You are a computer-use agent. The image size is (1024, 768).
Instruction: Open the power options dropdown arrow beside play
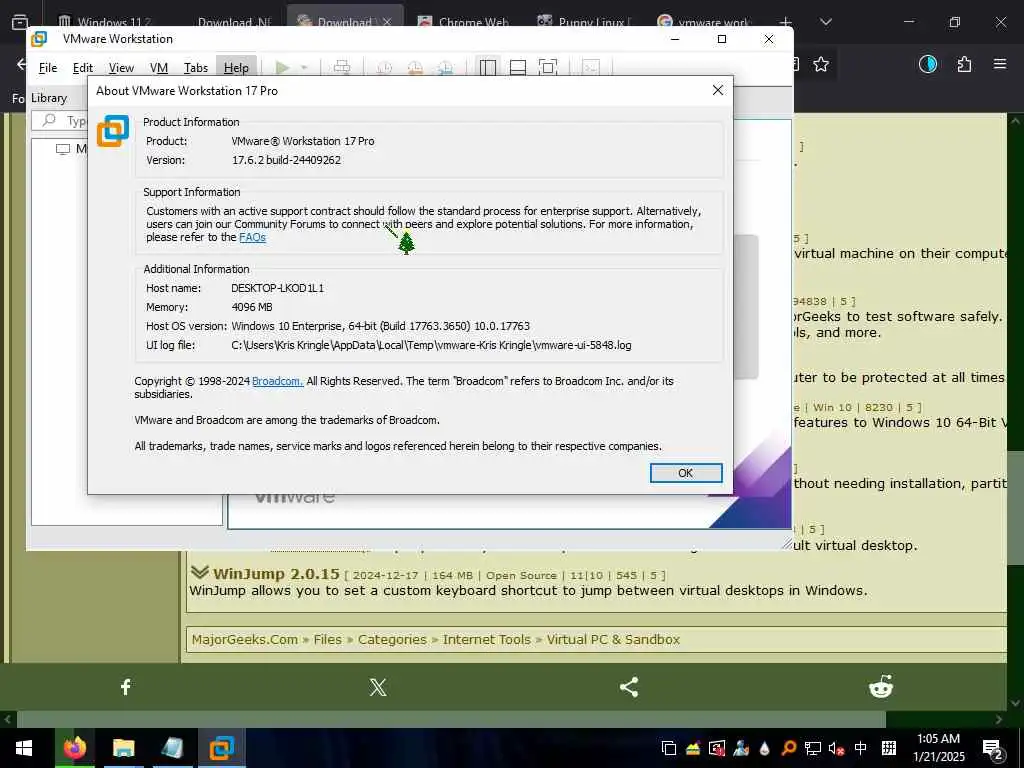304,67
